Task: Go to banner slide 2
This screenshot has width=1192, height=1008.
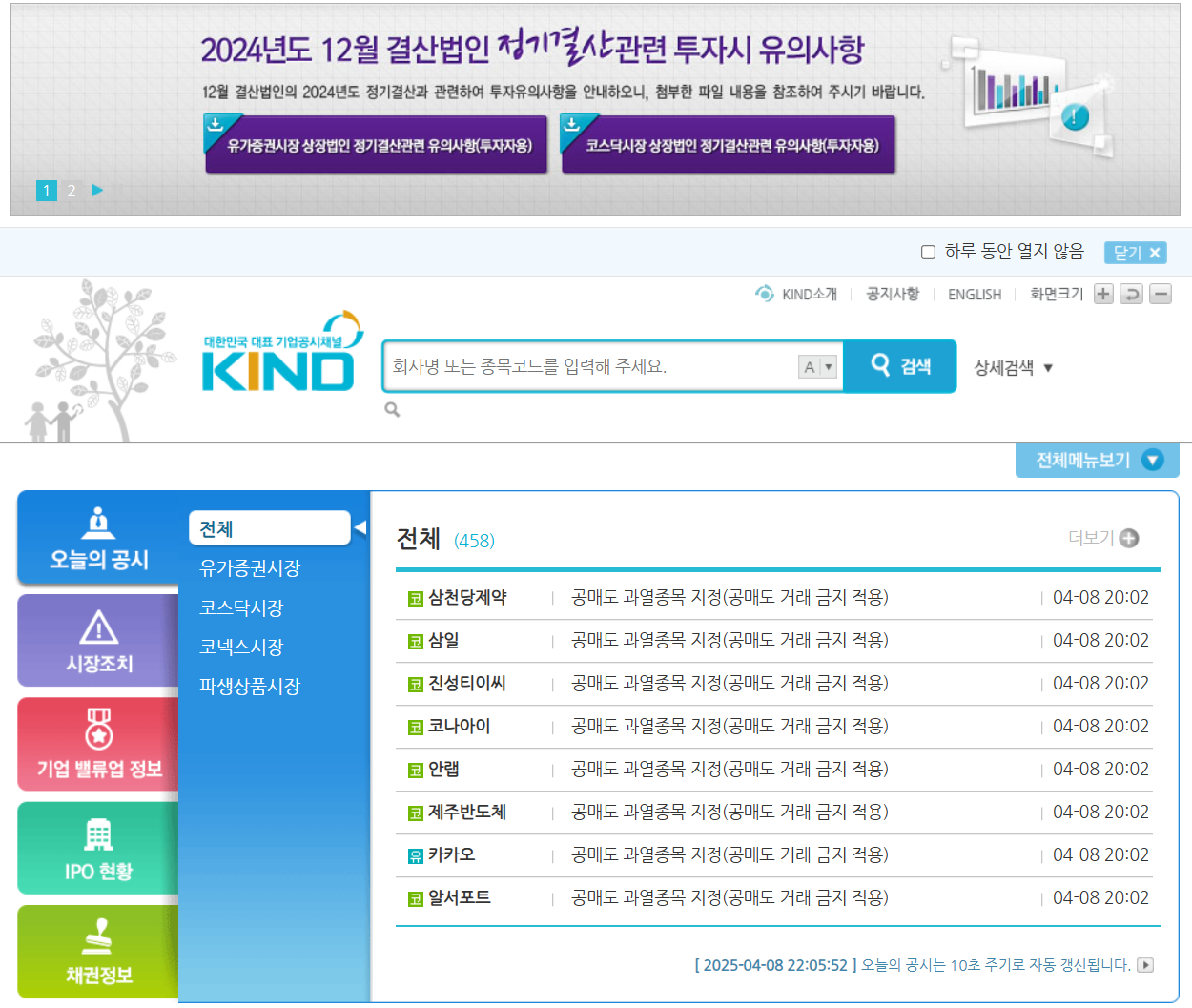Action: click(x=72, y=191)
